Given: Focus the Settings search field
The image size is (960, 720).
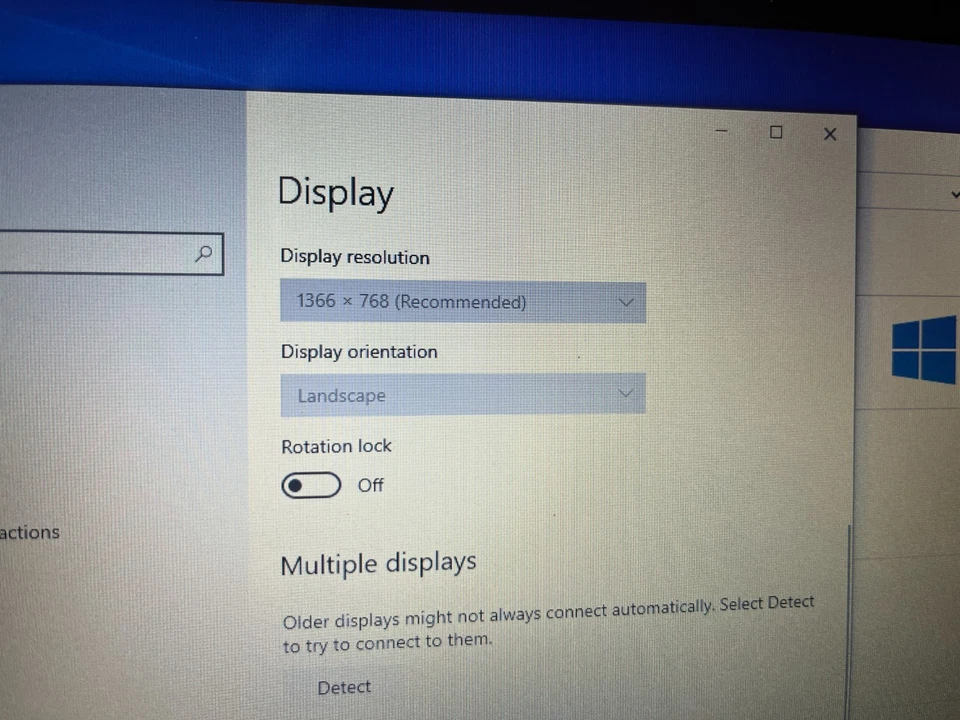Looking at the screenshot, I should point(111,253).
